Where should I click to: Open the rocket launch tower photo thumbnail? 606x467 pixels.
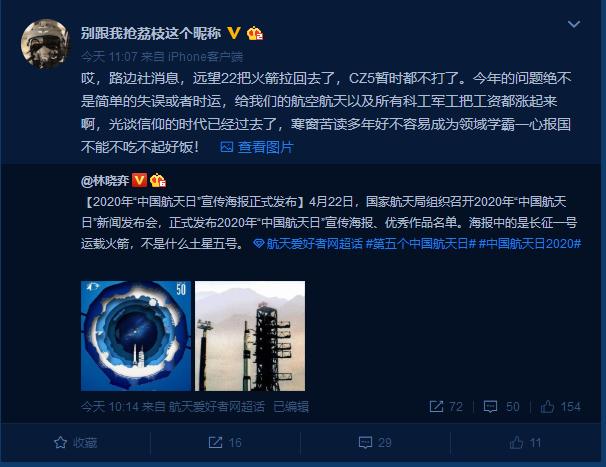point(250,336)
